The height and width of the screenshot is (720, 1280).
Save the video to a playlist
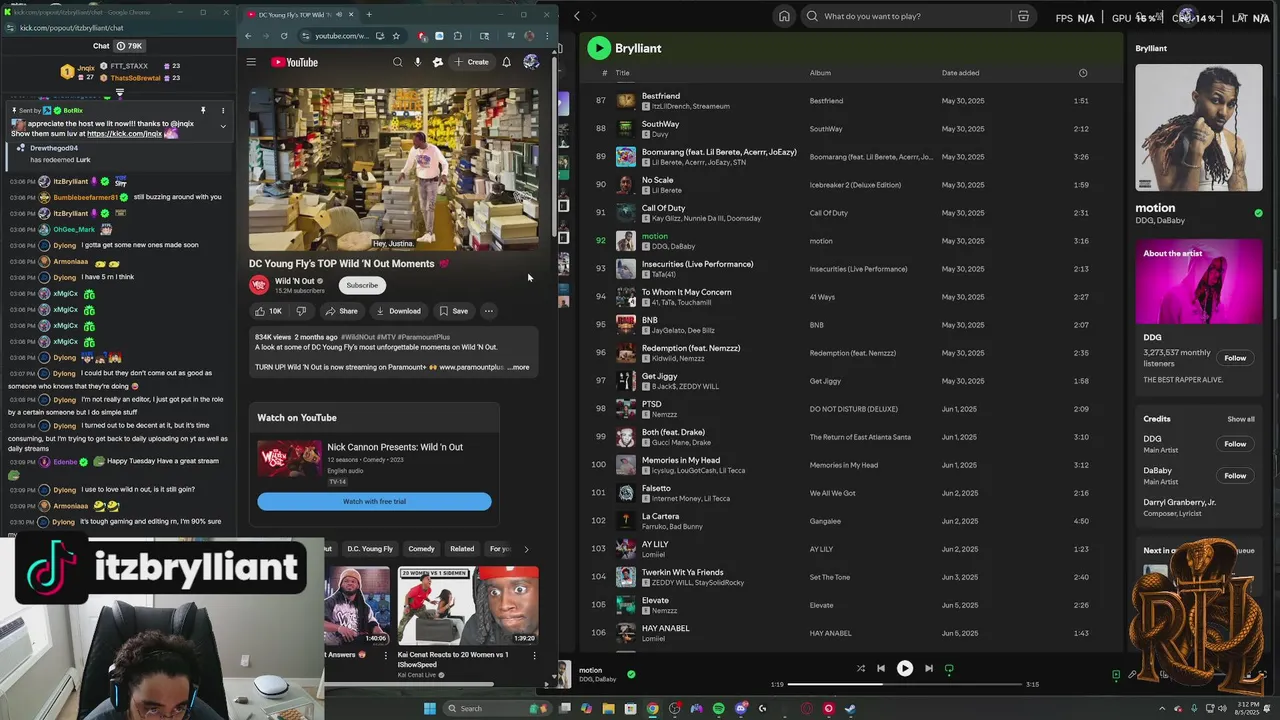[x=453, y=311]
